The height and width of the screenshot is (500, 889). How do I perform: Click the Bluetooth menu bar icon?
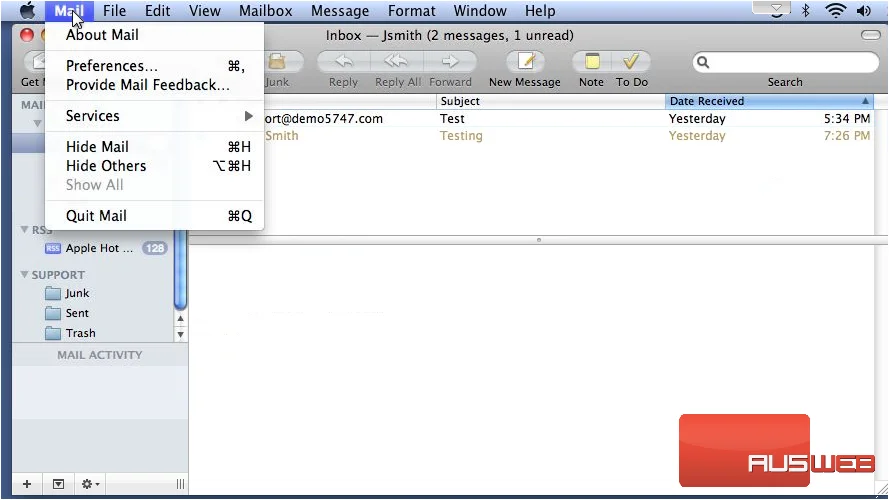(x=806, y=10)
